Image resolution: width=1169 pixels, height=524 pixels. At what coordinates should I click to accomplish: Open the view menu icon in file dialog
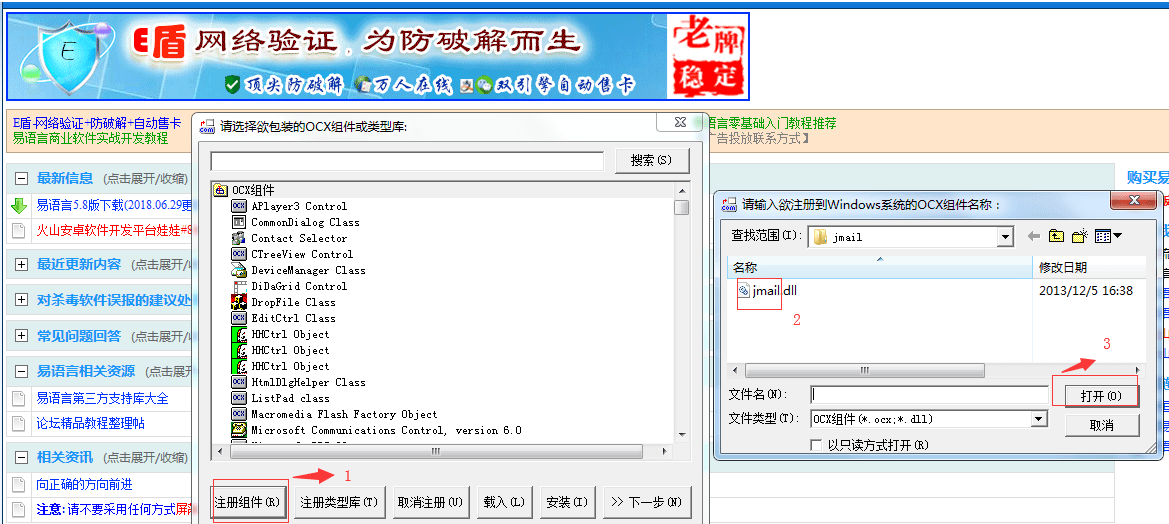point(1108,236)
